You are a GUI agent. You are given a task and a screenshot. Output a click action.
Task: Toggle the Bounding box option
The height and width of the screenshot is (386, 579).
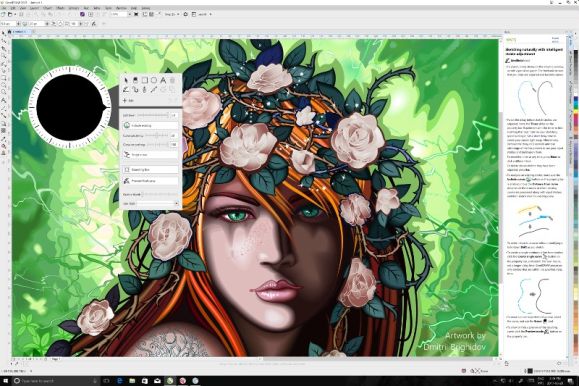point(150,170)
